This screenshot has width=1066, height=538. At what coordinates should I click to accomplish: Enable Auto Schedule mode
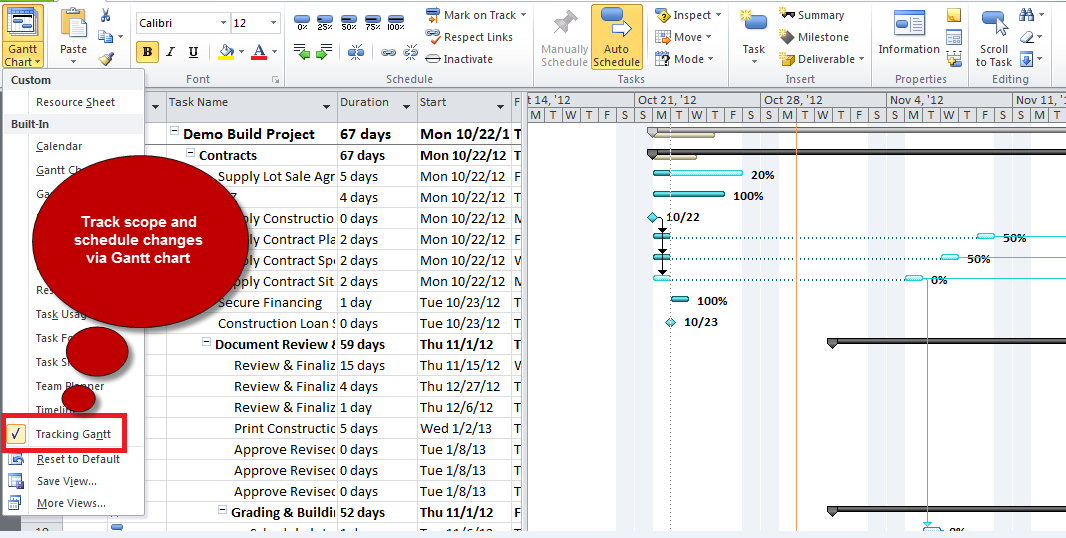[617, 37]
